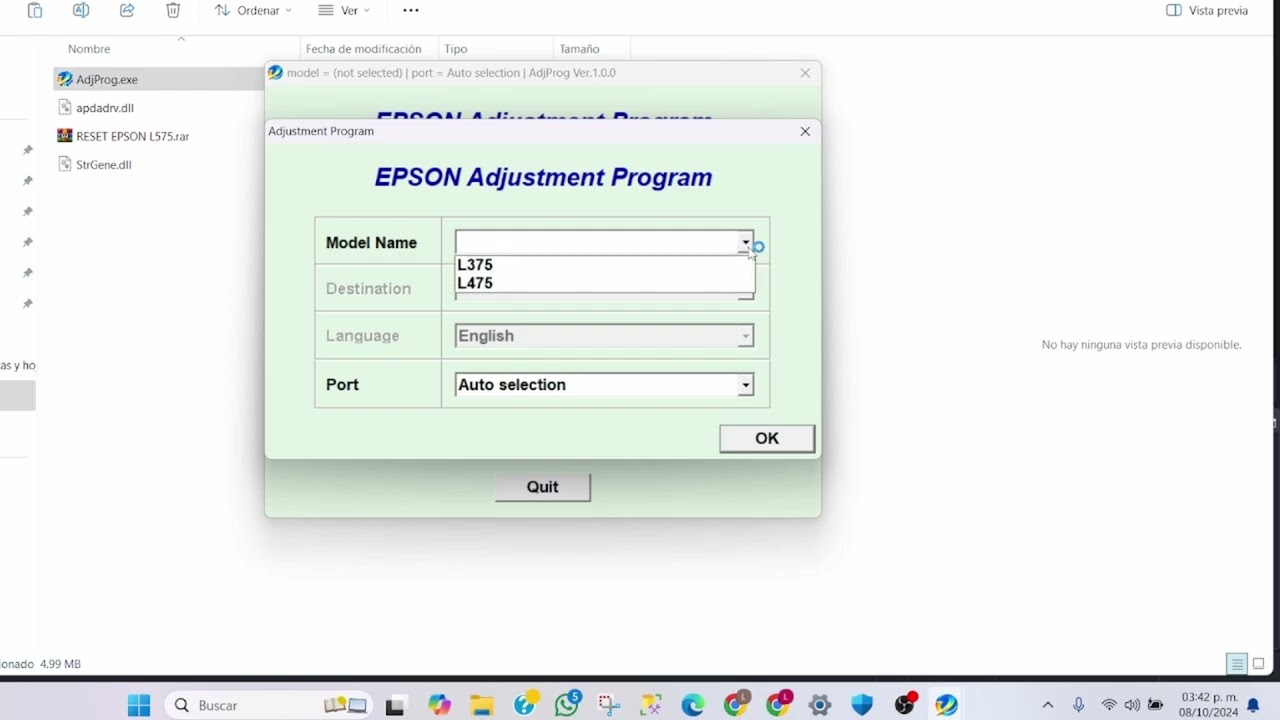Open the Model Name dropdown arrow
The image size is (1280, 720).
coord(745,243)
